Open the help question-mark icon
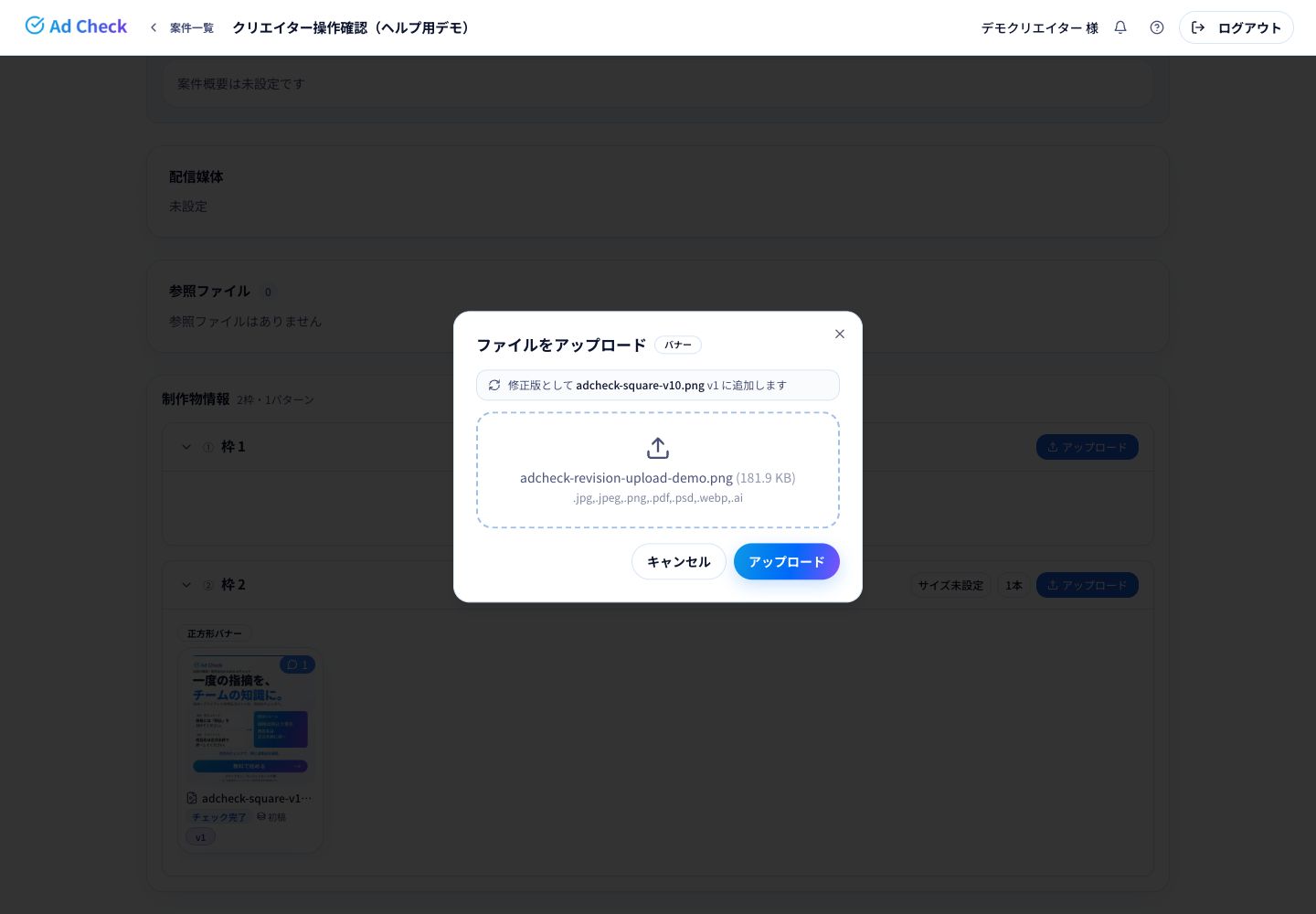This screenshot has width=1316, height=914. (1157, 27)
